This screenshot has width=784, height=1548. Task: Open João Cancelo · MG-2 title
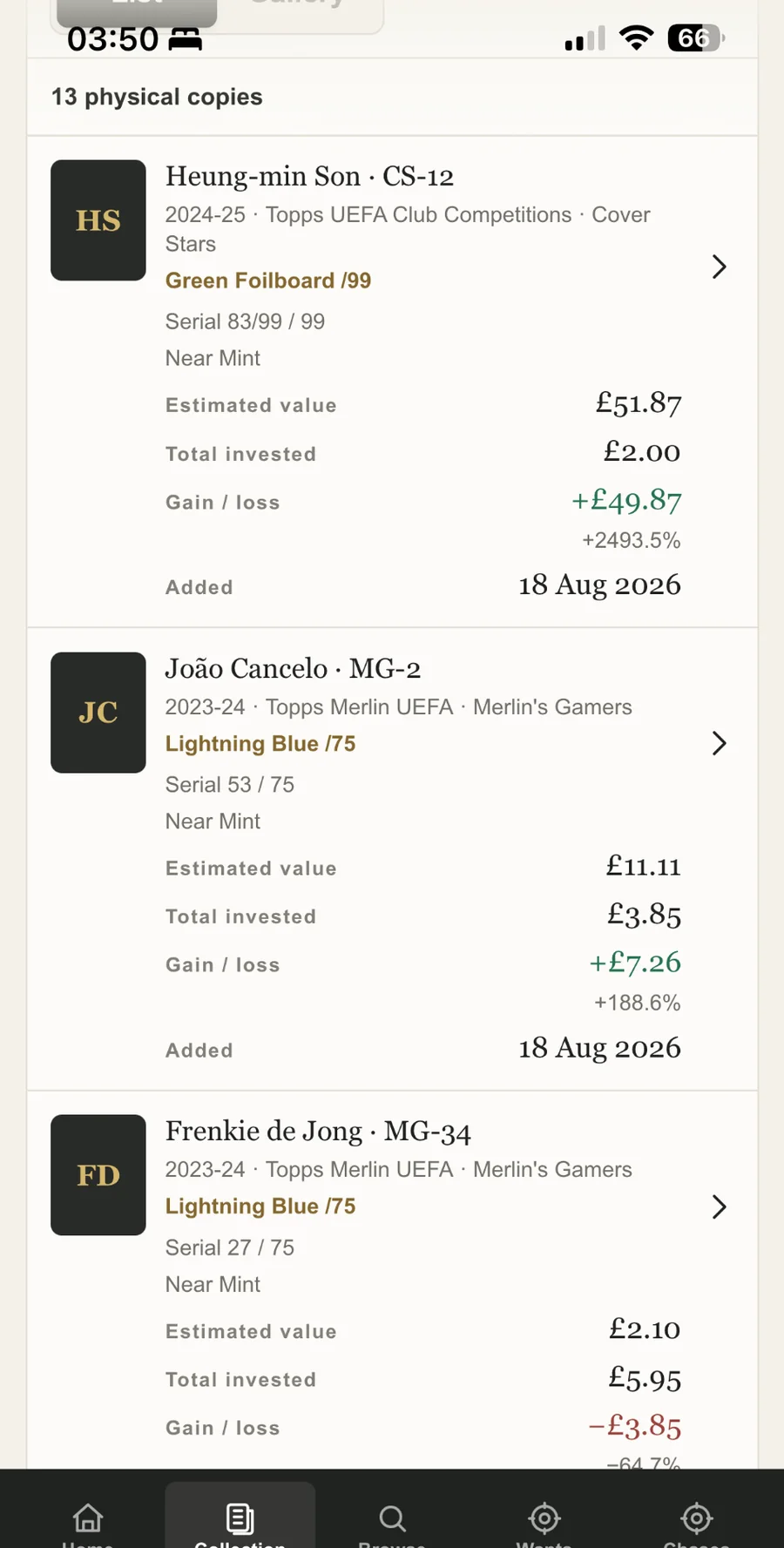tap(293, 669)
